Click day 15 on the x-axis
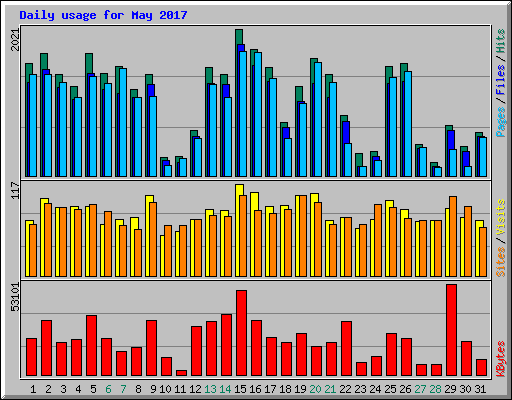The image size is (512, 400). pos(240,389)
